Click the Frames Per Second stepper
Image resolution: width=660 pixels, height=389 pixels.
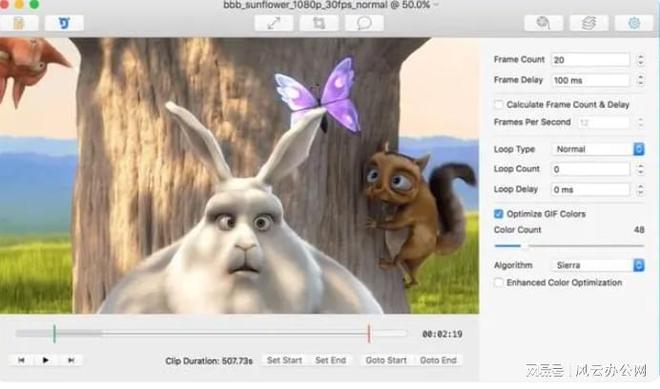[x=640, y=122]
